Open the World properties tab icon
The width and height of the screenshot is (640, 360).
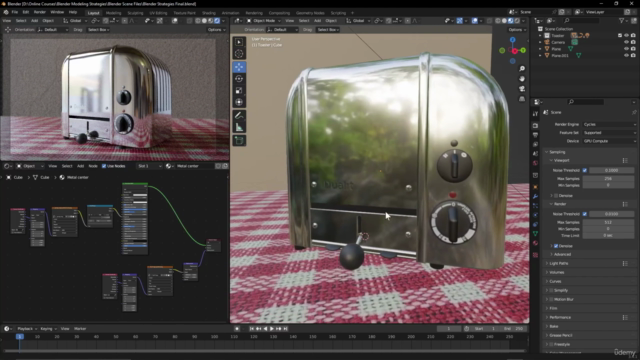(x=536, y=163)
